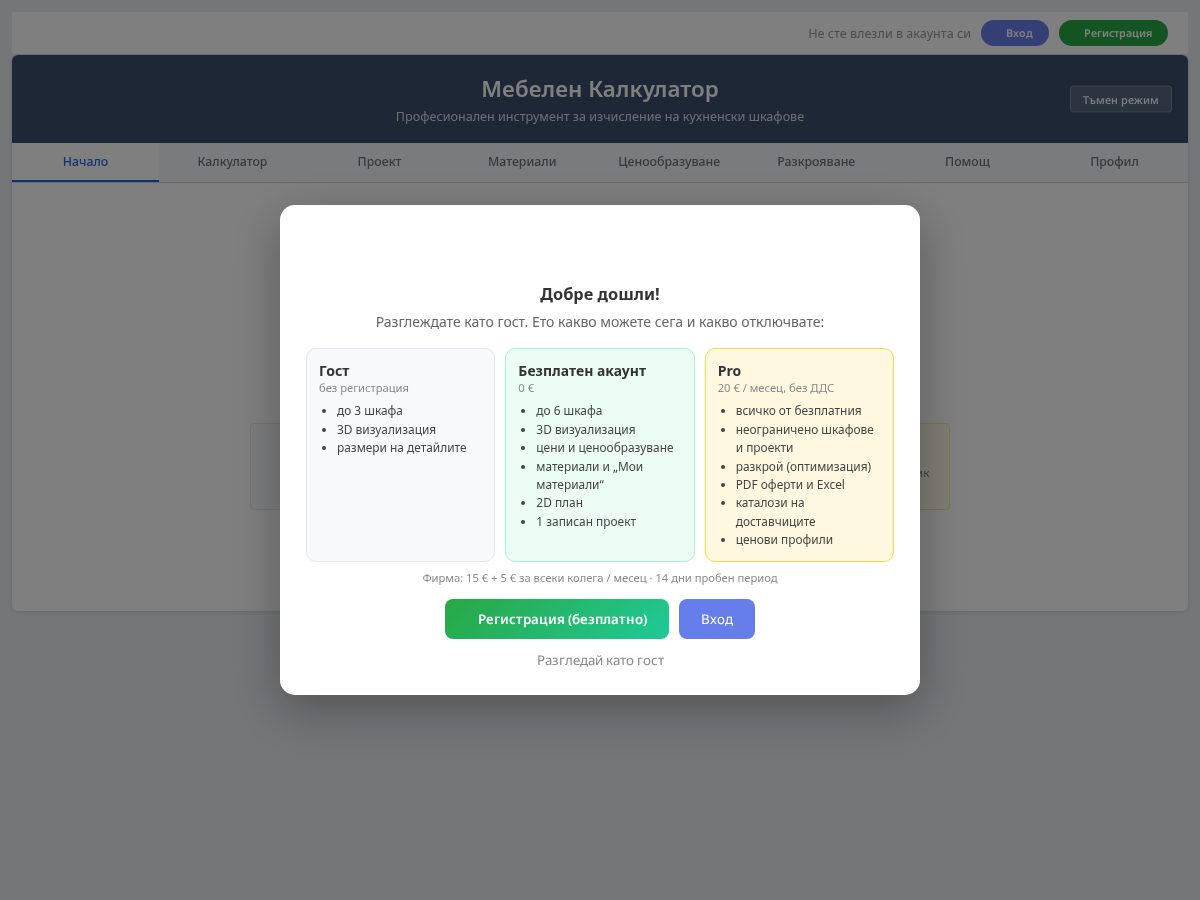Image resolution: width=1200 pixels, height=900 pixels.
Task: Click 'PDF оферти и Excel' list item
Action: 790,485
